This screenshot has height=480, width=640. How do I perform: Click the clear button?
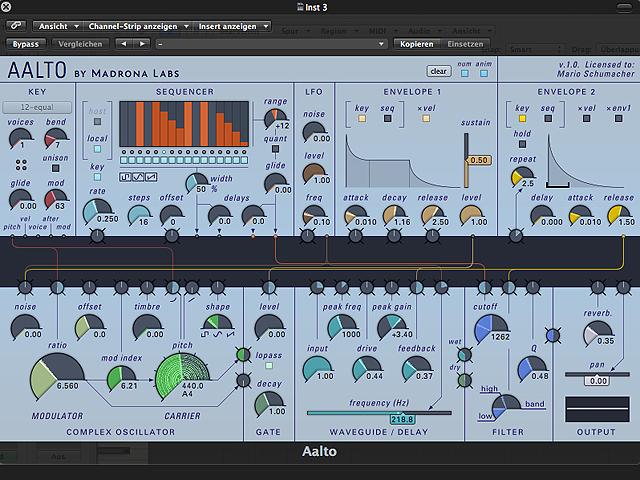coord(438,71)
